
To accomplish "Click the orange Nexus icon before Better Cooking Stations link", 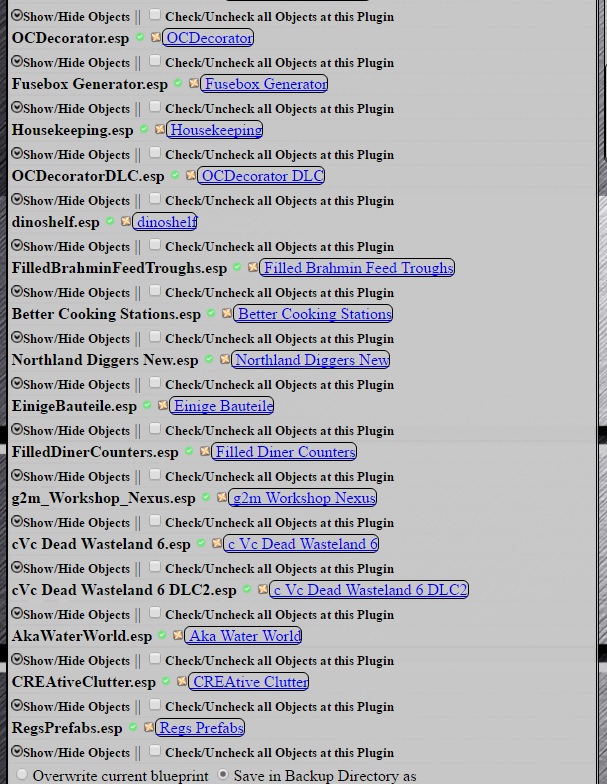I will [227, 314].
